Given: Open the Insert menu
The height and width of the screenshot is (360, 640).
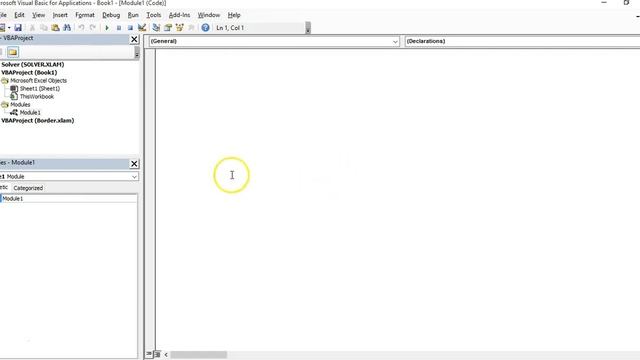Looking at the screenshot, I should click(x=60, y=15).
